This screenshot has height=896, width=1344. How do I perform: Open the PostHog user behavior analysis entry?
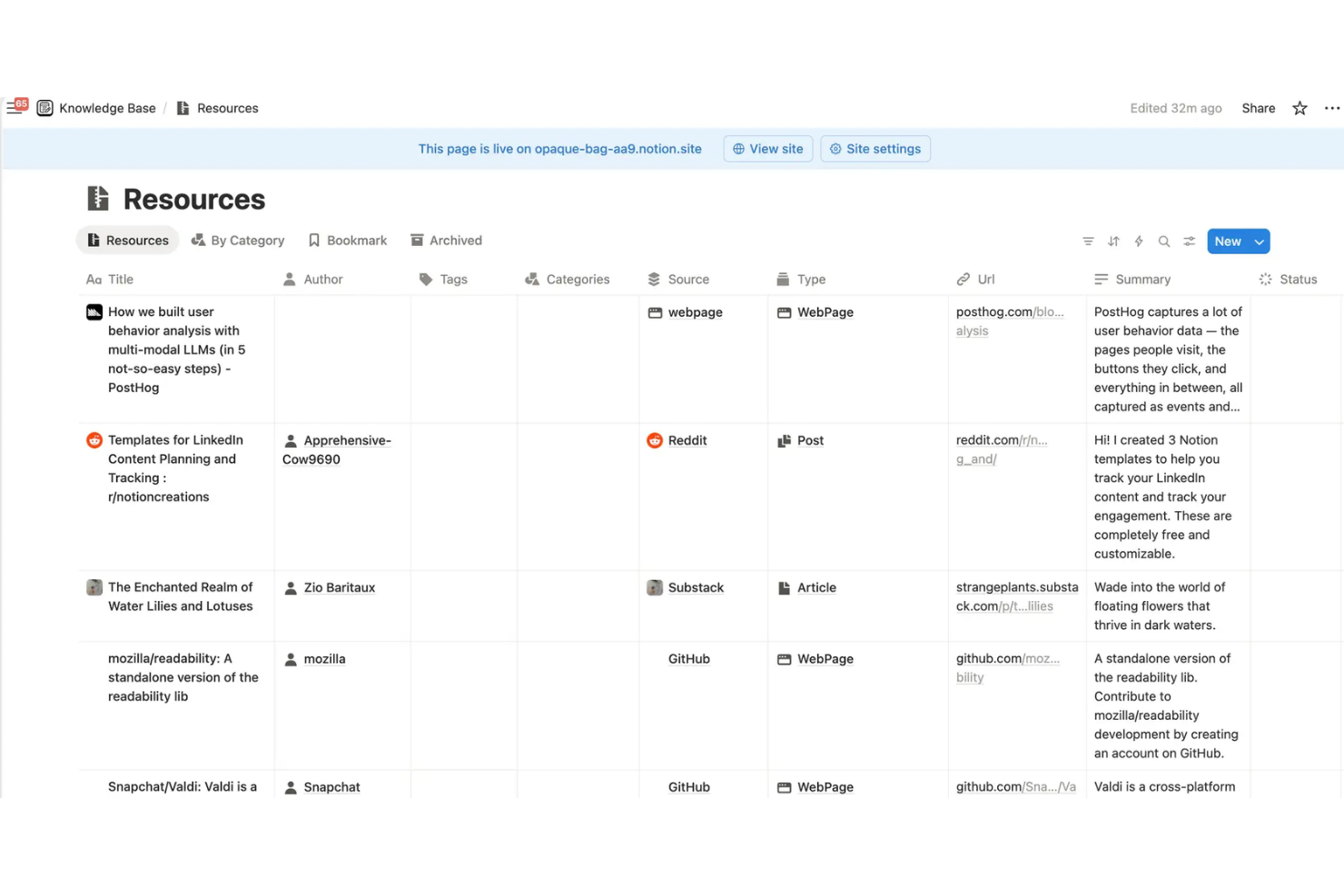pyautogui.click(x=176, y=350)
